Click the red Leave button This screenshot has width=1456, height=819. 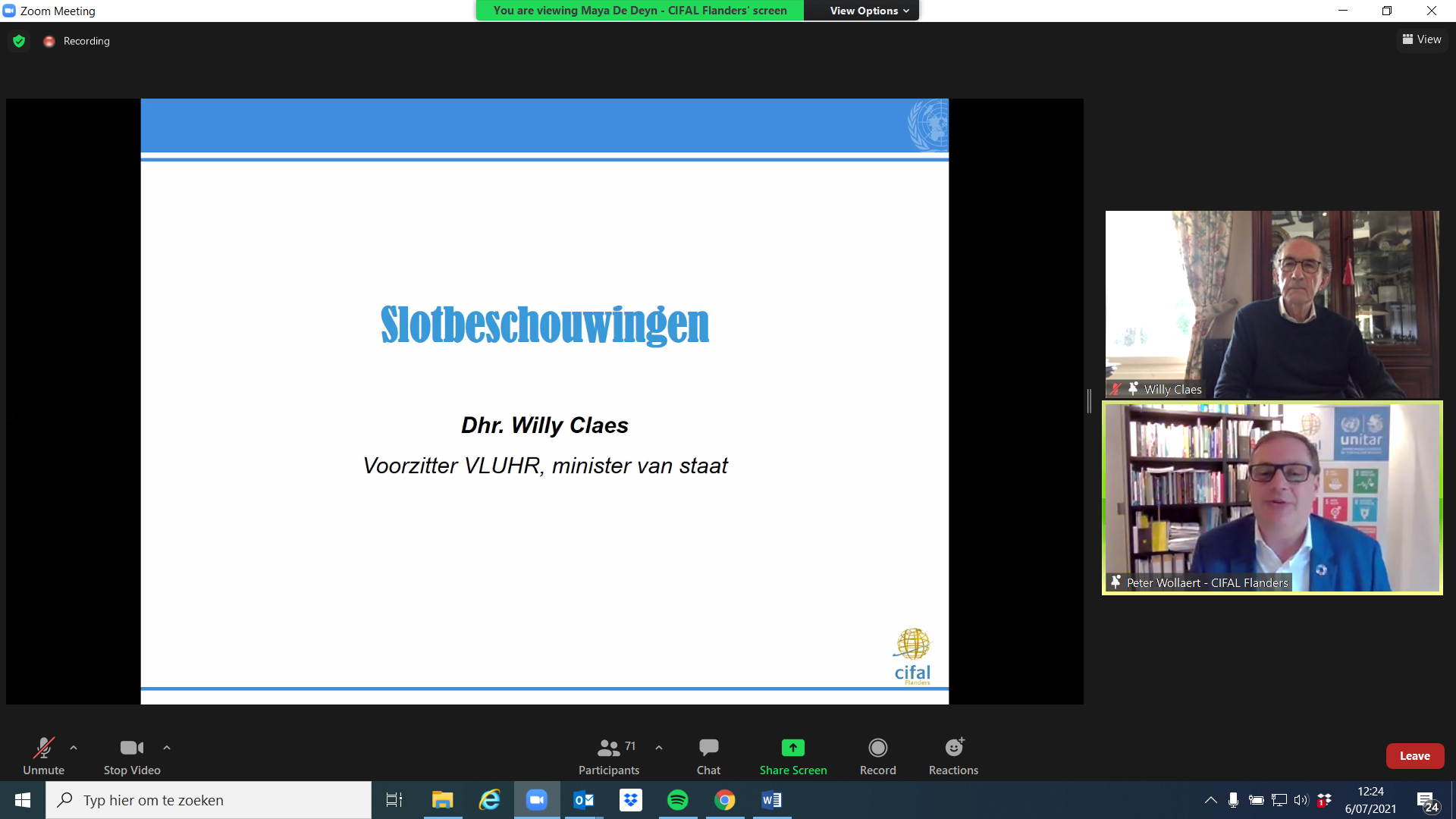[1414, 756]
